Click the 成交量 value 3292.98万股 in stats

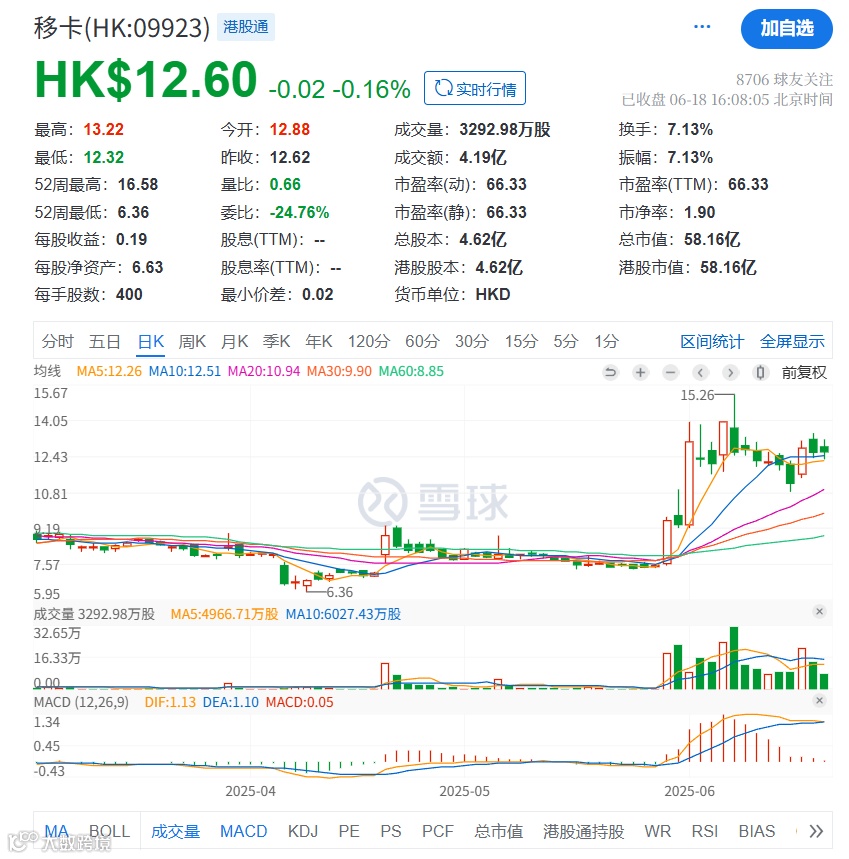pos(504,130)
